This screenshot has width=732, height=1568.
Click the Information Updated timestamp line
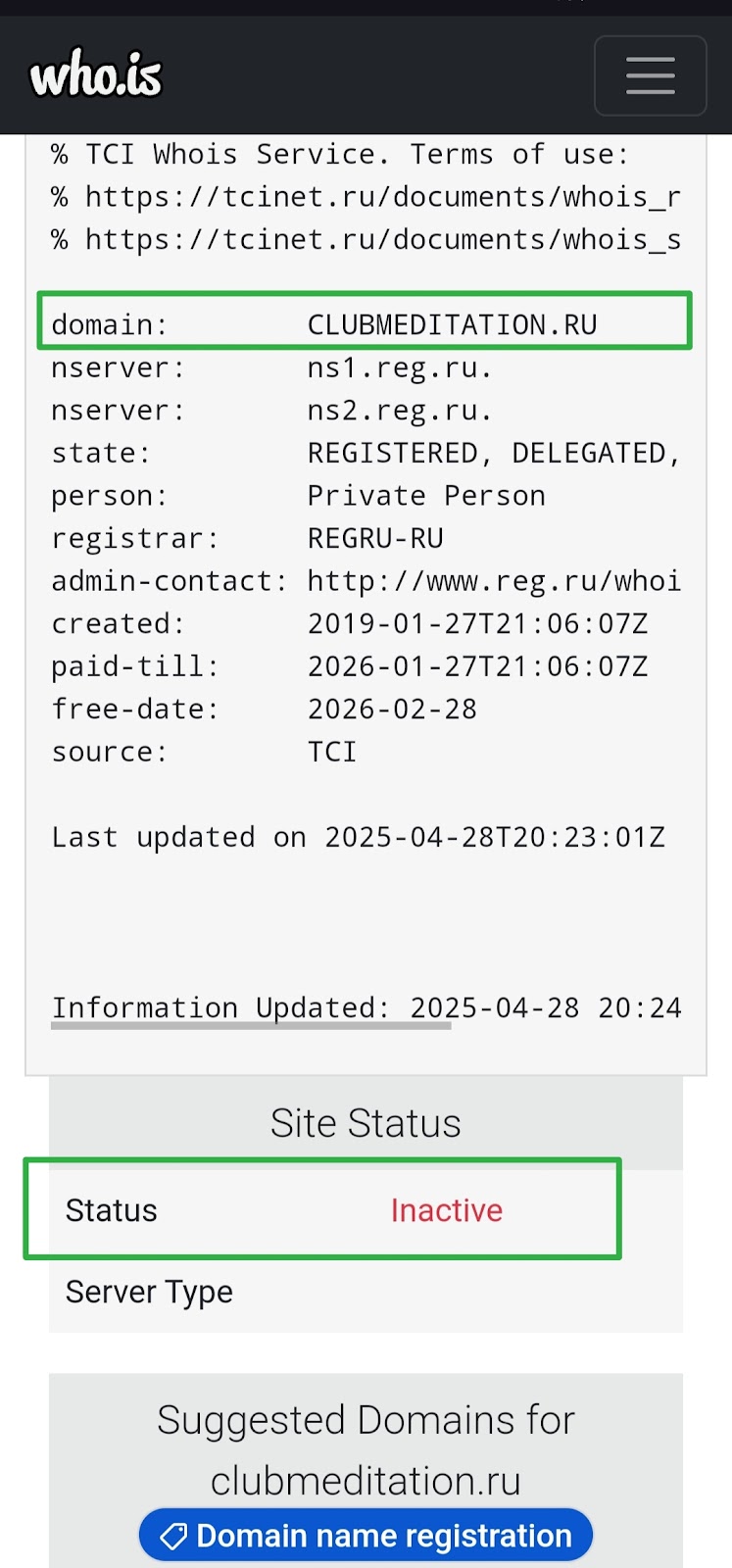point(366,1007)
